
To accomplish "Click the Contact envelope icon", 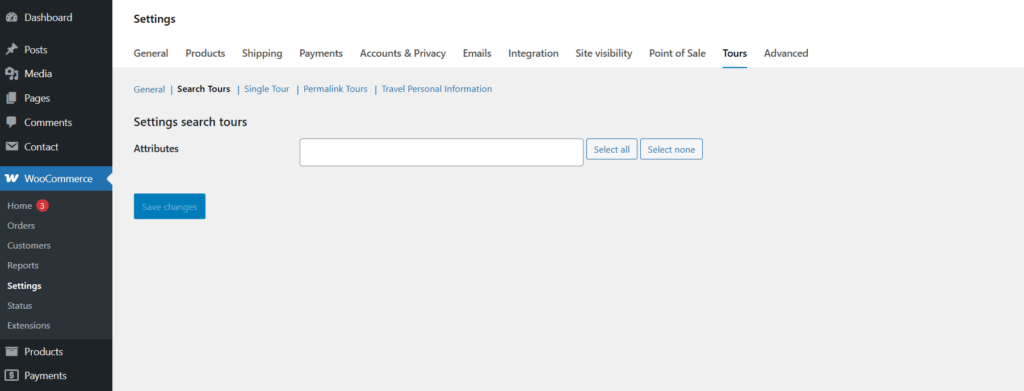I will [11, 147].
